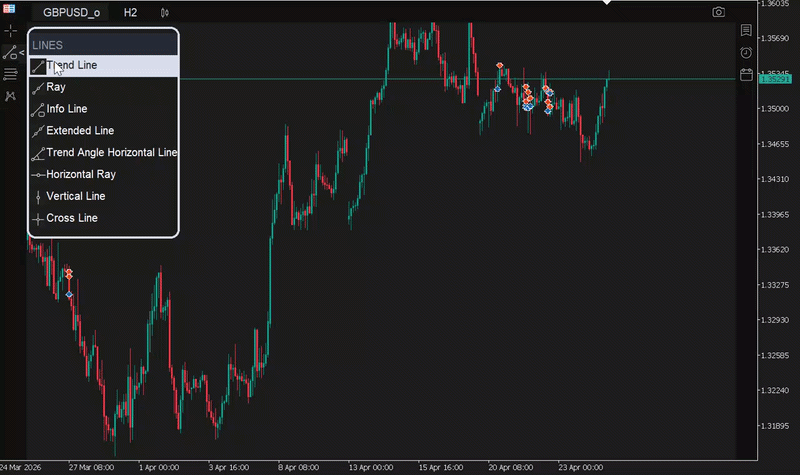The height and width of the screenshot is (475, 800).
Task: Open the Fibonacci levels tool group
Action: pos(10,74)
